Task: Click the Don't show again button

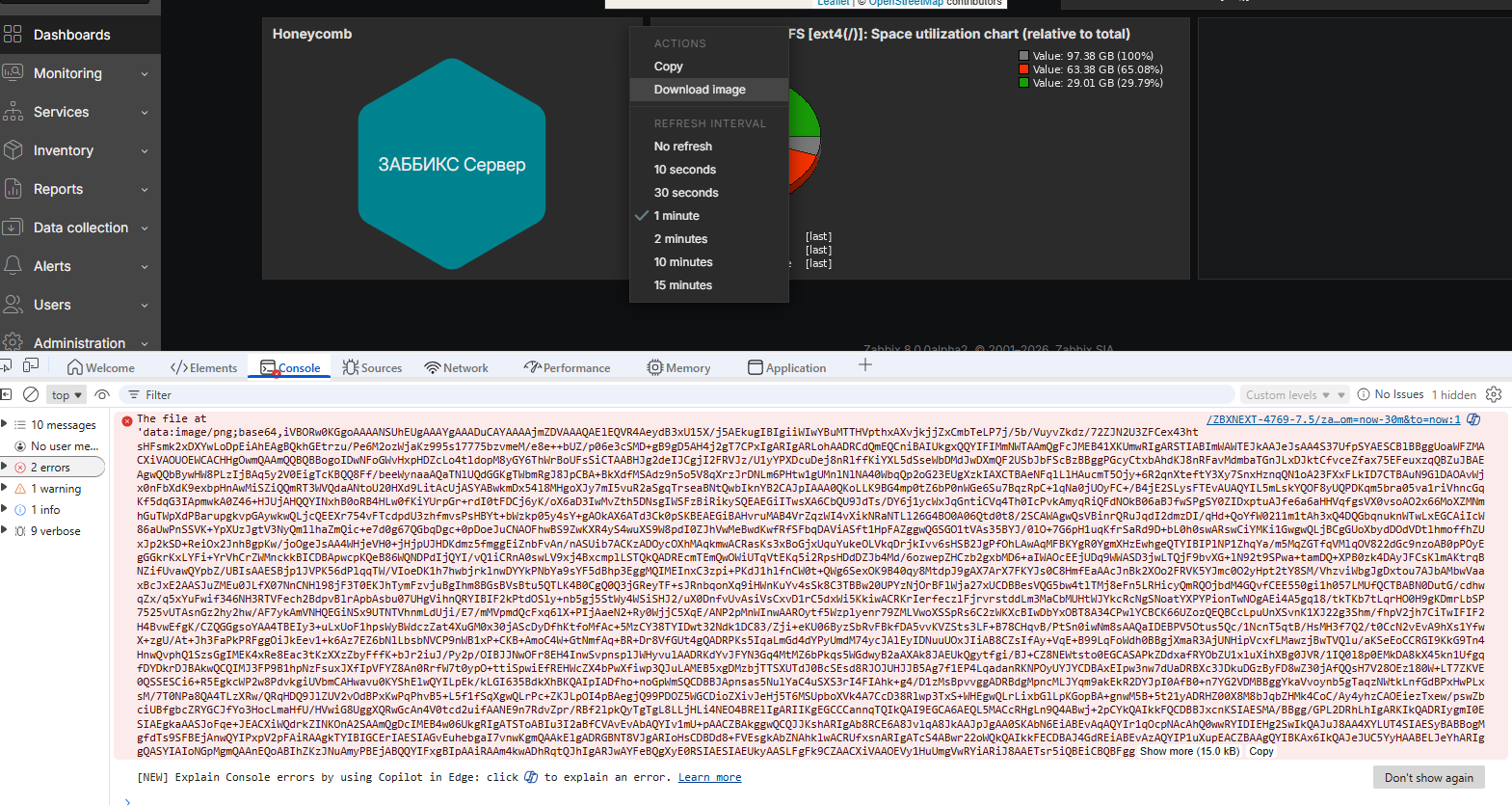Action: 1428,778
